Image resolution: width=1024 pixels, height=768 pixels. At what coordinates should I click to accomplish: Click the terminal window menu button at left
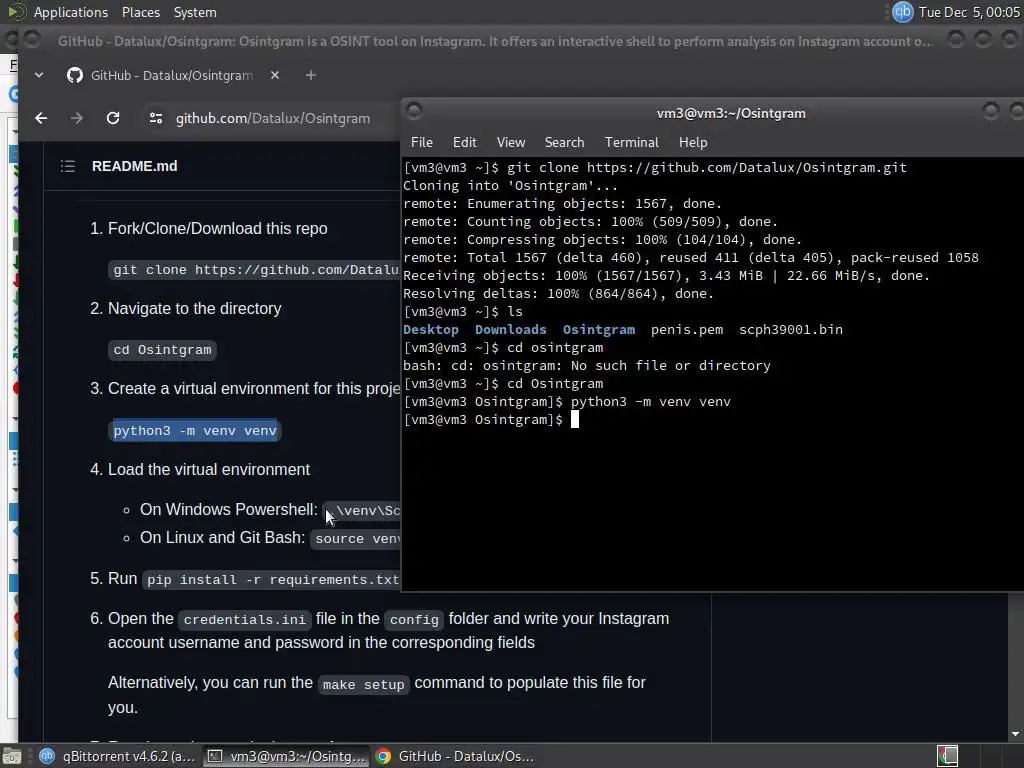click(414, 111)
